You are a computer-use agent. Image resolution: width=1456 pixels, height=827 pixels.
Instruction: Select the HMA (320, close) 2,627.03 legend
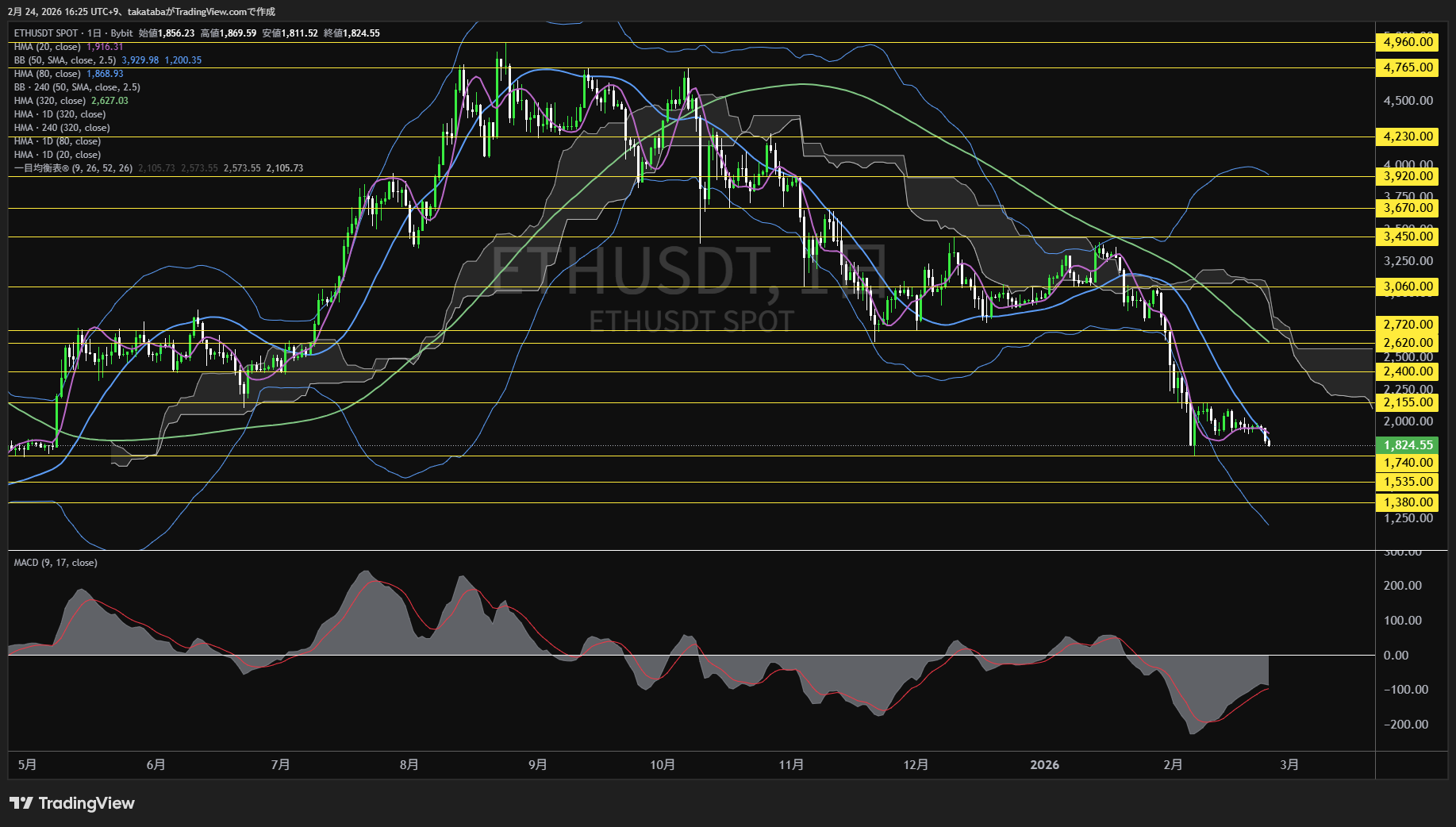coord(70,101)
